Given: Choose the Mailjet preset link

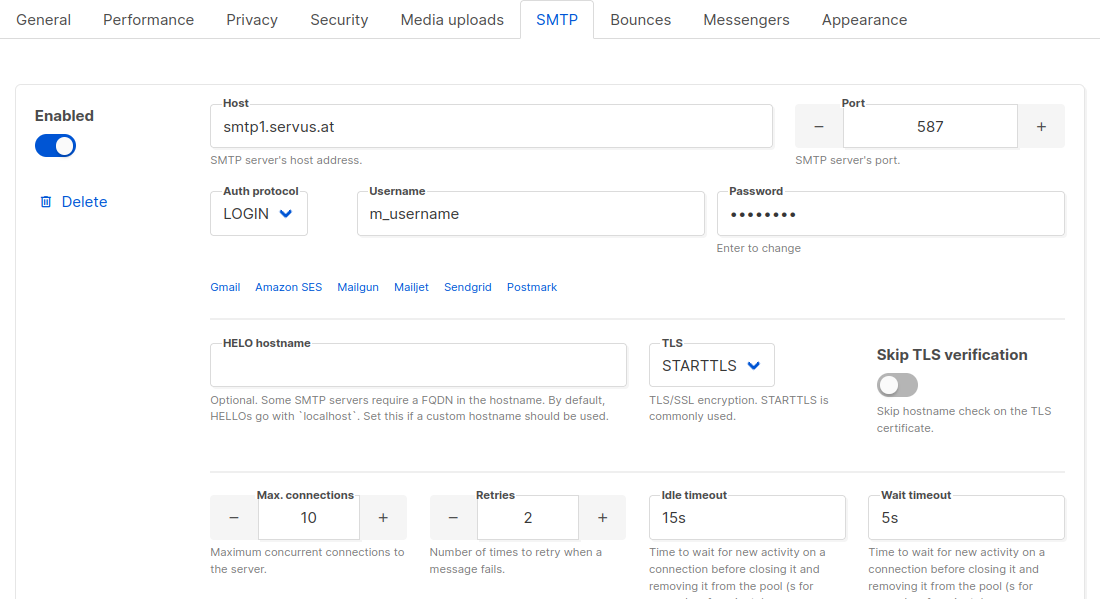Looking at the screenshot, I should (x=411, y=287).
